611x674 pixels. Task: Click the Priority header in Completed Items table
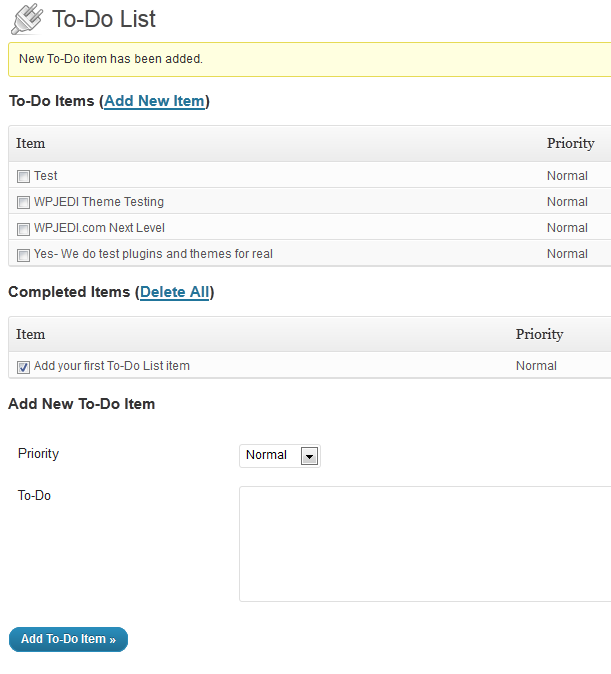click(x=540, y=334)
